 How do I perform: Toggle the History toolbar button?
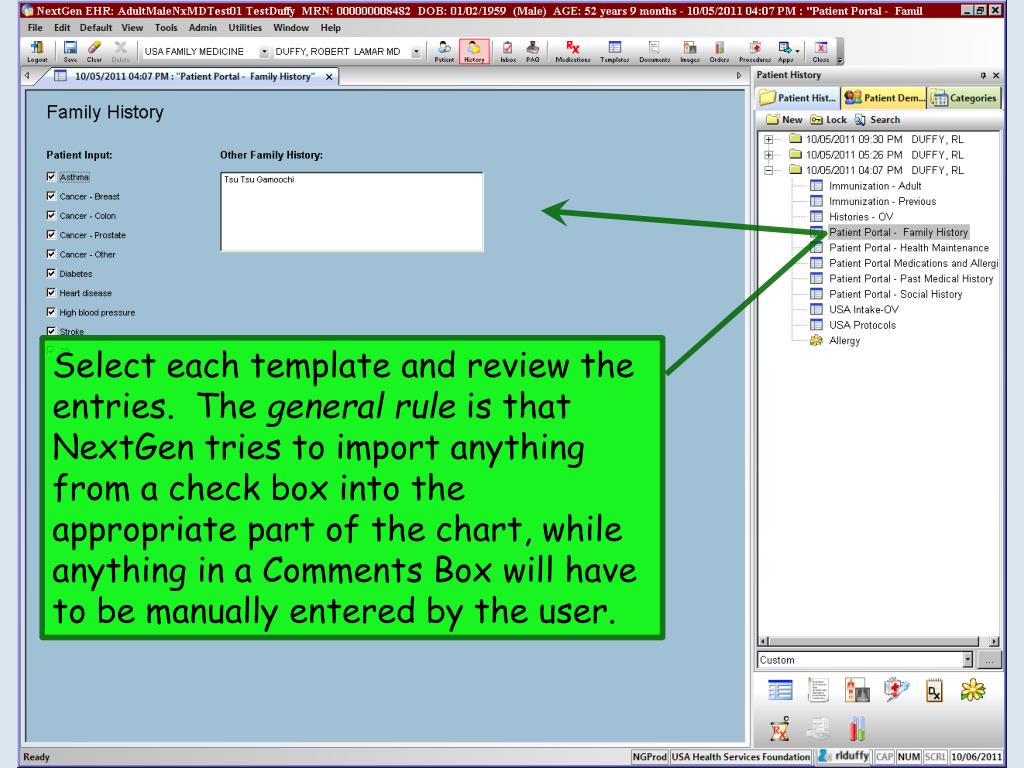(x=474, y=51)
